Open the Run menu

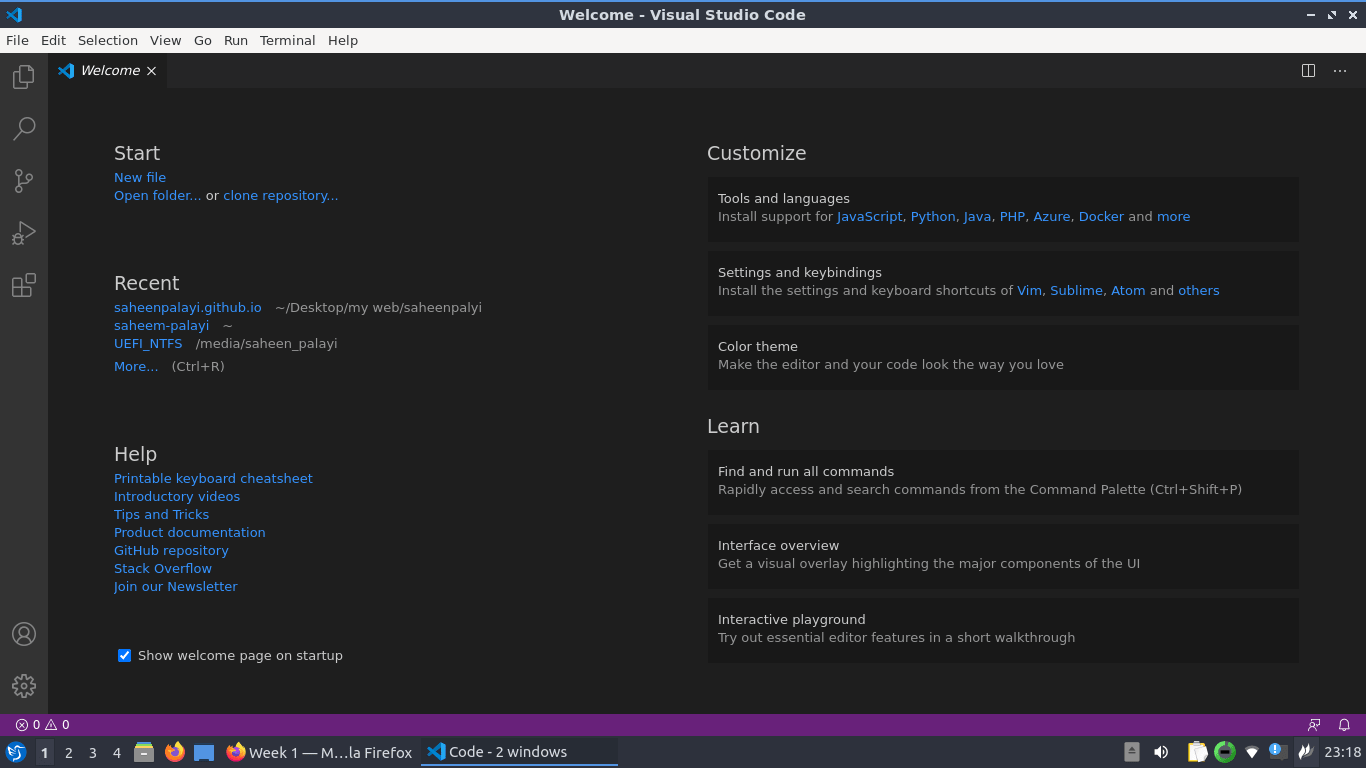tap(236, 40)
